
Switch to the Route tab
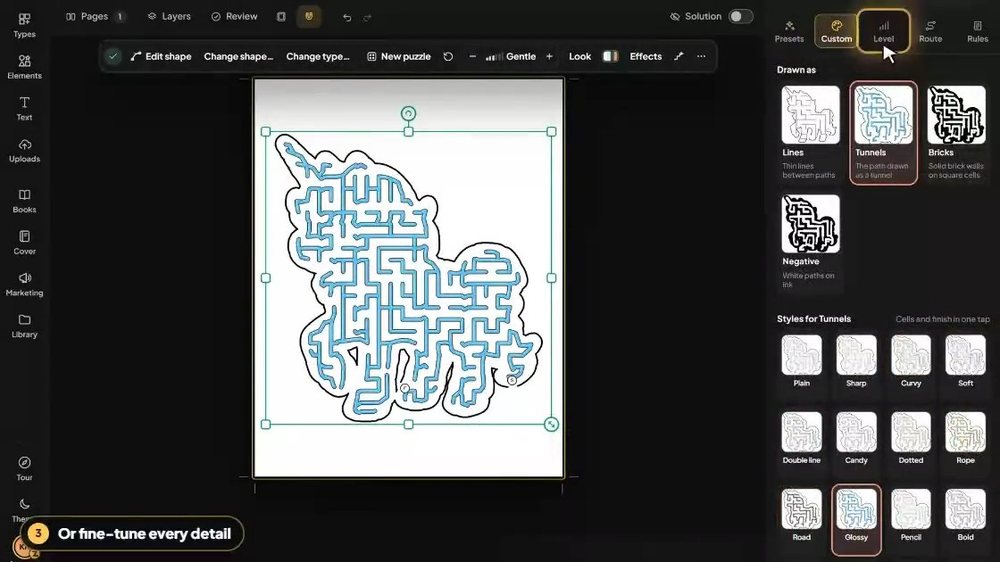click(x=930, y=31)
